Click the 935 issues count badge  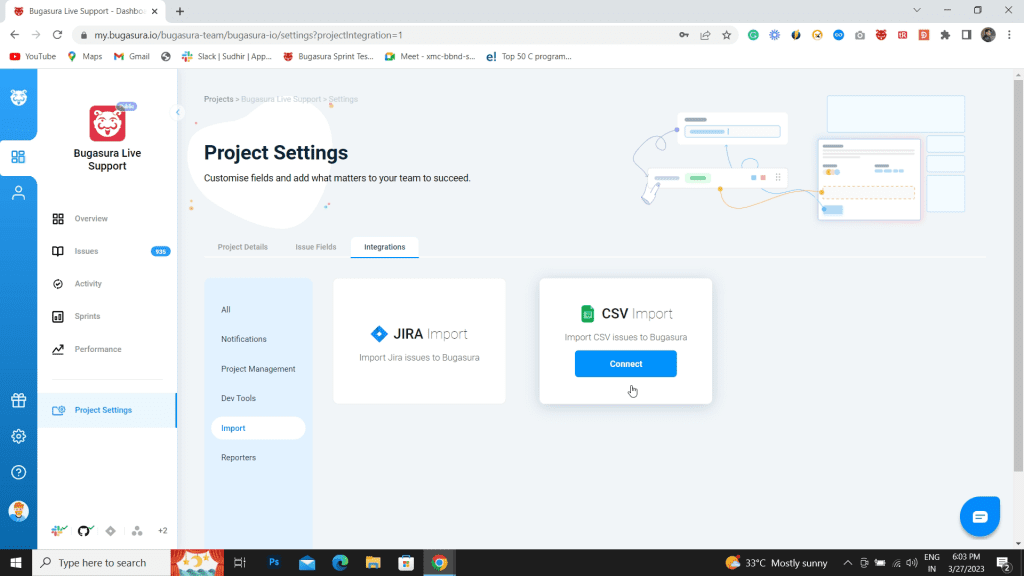(x=161, y=251)
